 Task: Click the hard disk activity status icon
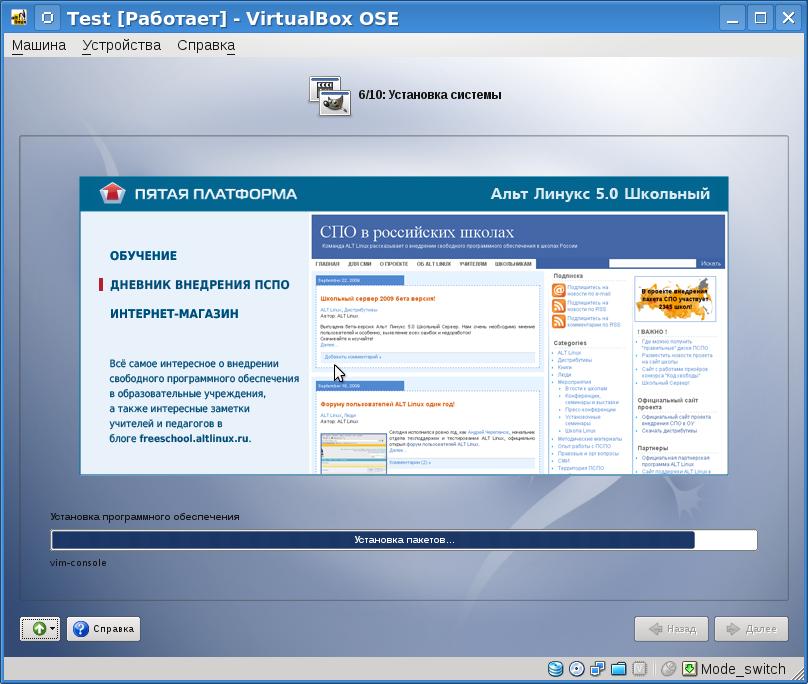[555, 669]
